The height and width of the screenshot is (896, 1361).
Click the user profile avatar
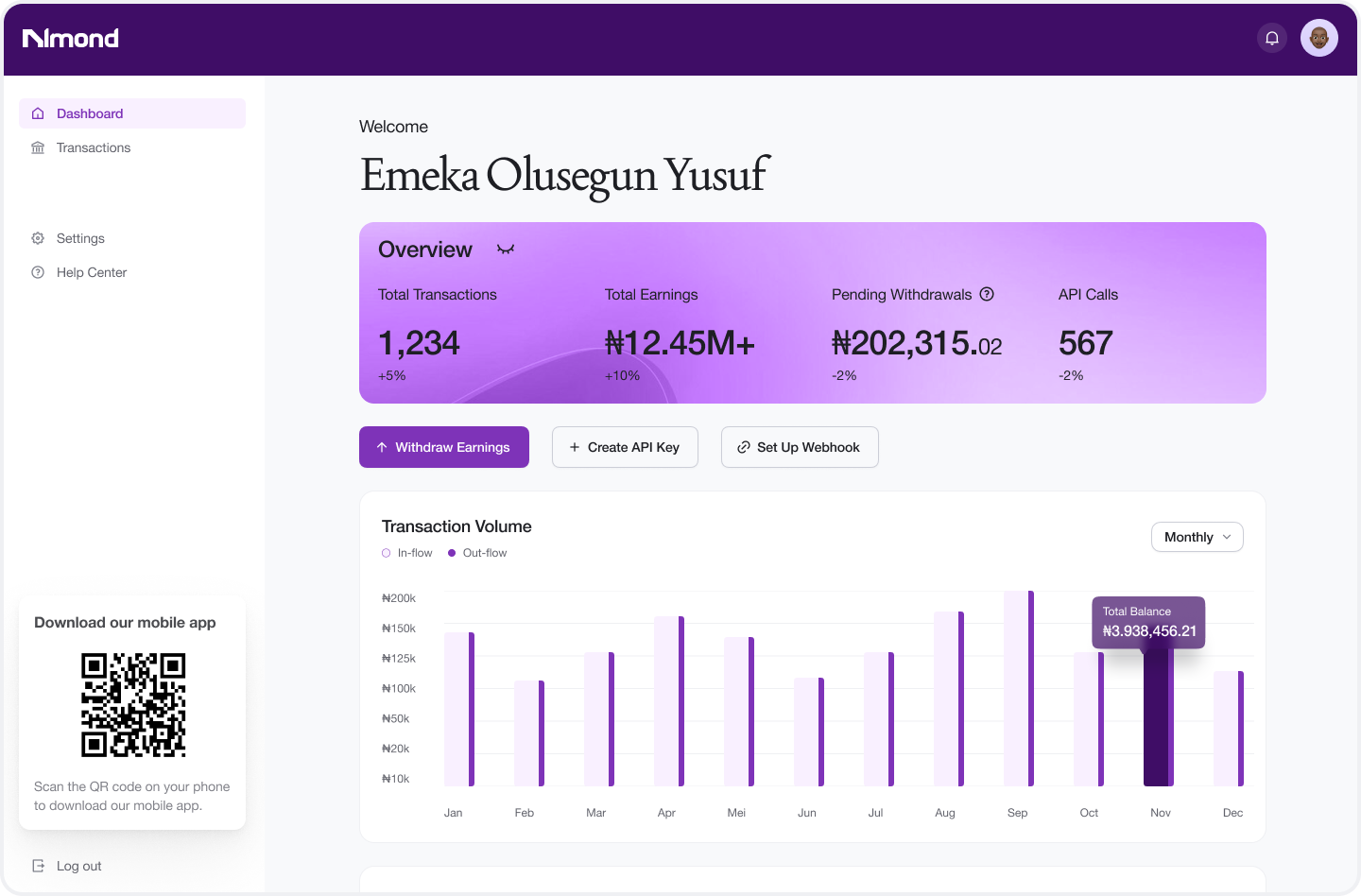(x=1318, y=38)
